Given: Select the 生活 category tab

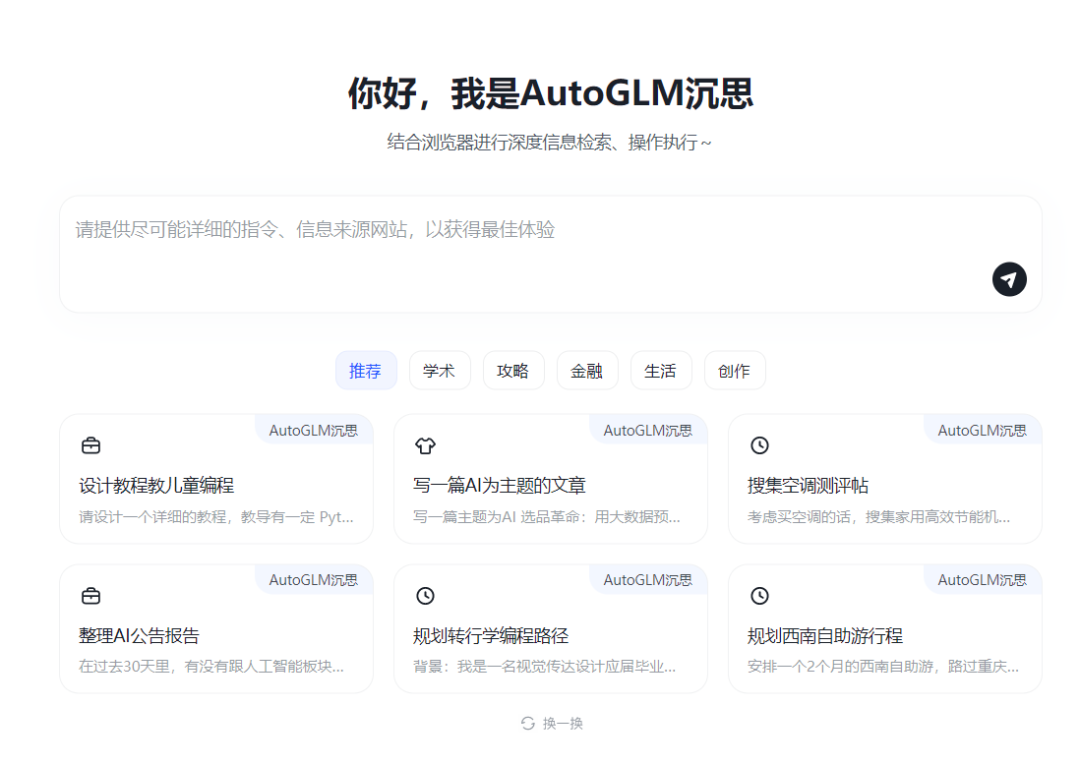Looking at the screenshot, I should pyautogui.click(x=661, y=370).
